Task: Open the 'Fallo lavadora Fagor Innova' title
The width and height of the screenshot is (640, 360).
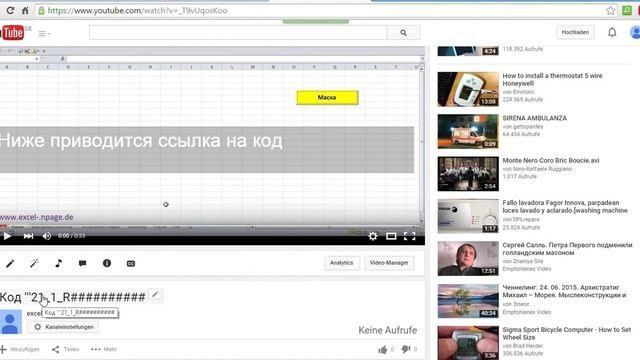Action: pos(565,207)
